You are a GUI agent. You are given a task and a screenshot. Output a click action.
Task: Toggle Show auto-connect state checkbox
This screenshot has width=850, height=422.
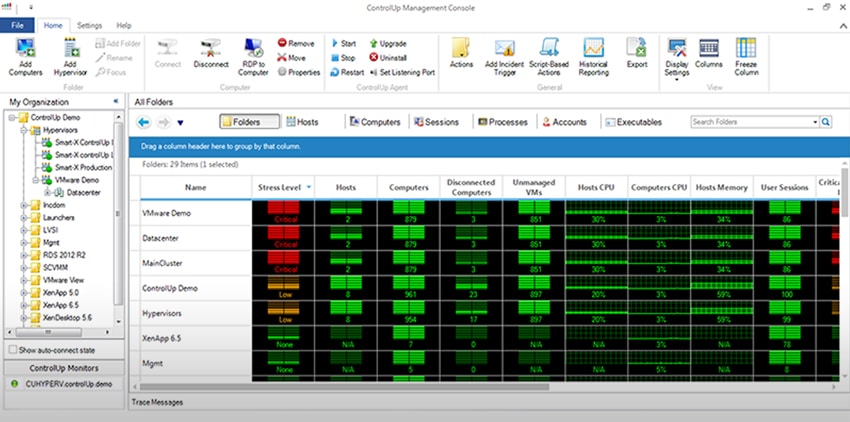[x=13, y=350]
